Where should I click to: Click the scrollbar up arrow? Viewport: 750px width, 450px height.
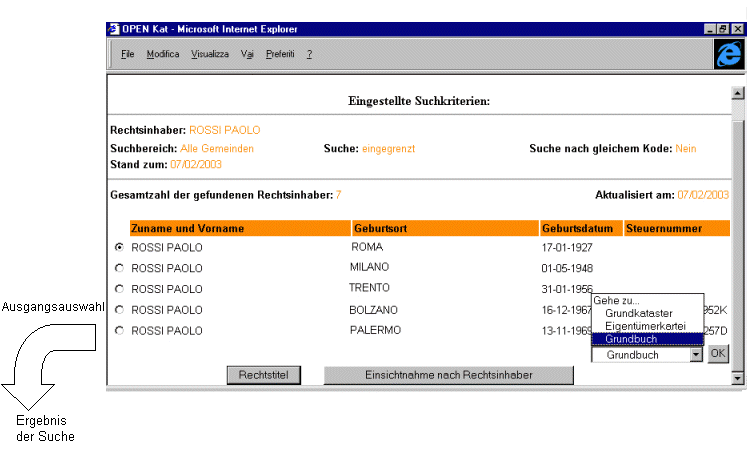click(738, 93)
